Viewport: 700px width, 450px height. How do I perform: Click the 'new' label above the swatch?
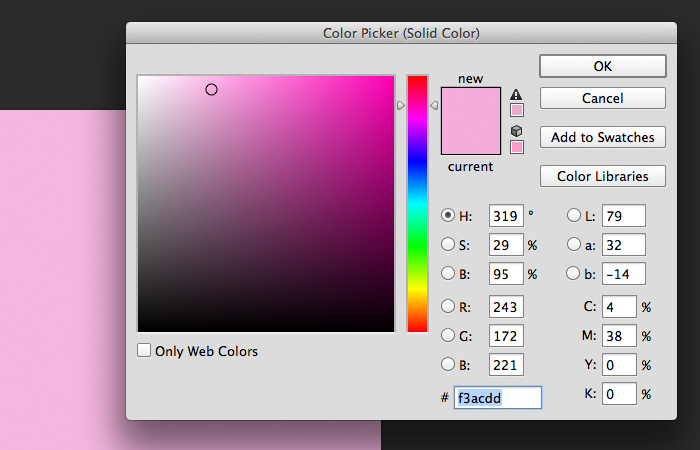pyautogui.click(x=471, y=79)
